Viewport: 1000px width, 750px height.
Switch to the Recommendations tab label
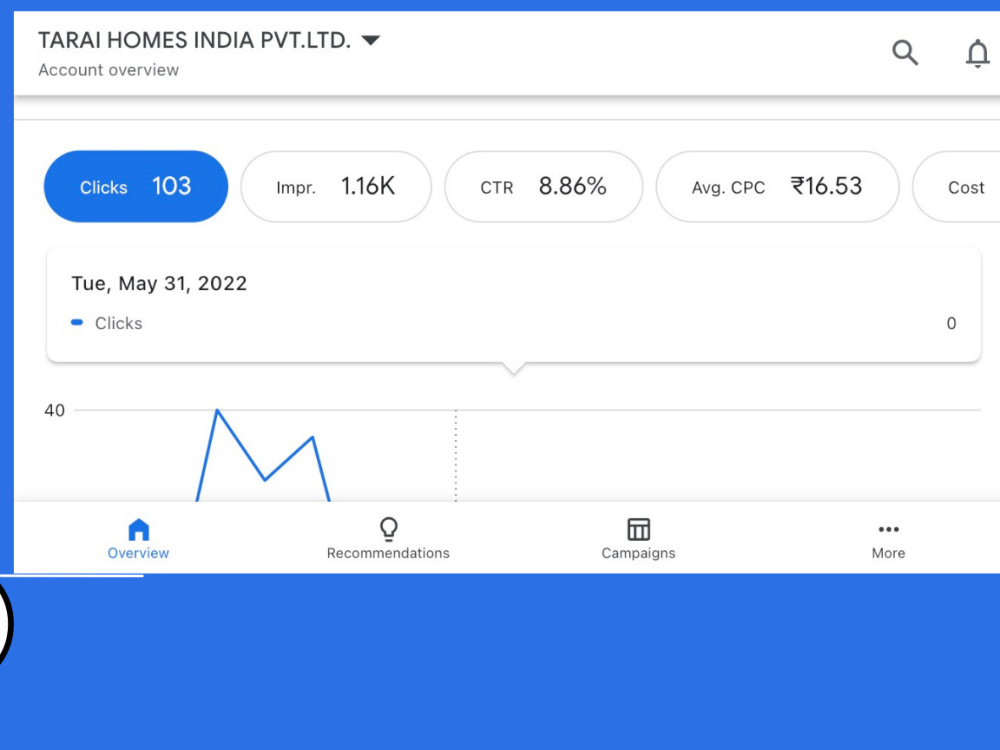(388, 553)
